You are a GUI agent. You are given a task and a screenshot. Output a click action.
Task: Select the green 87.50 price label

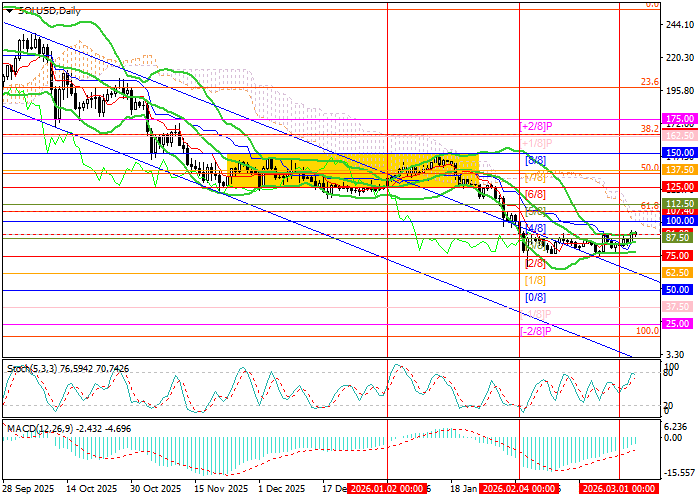pos(677,238)
